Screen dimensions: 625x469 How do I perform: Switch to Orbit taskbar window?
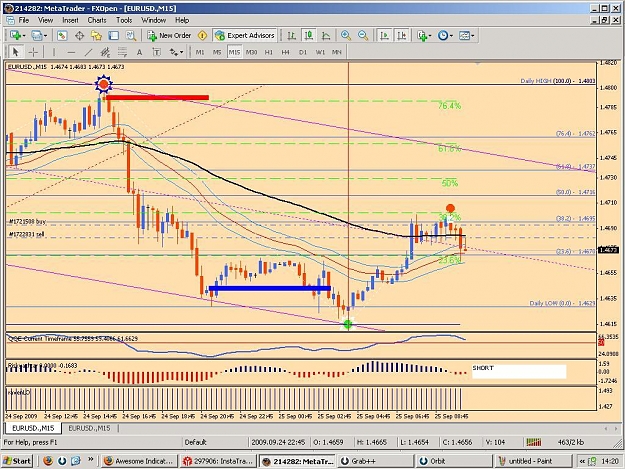(x=455, y=461)
